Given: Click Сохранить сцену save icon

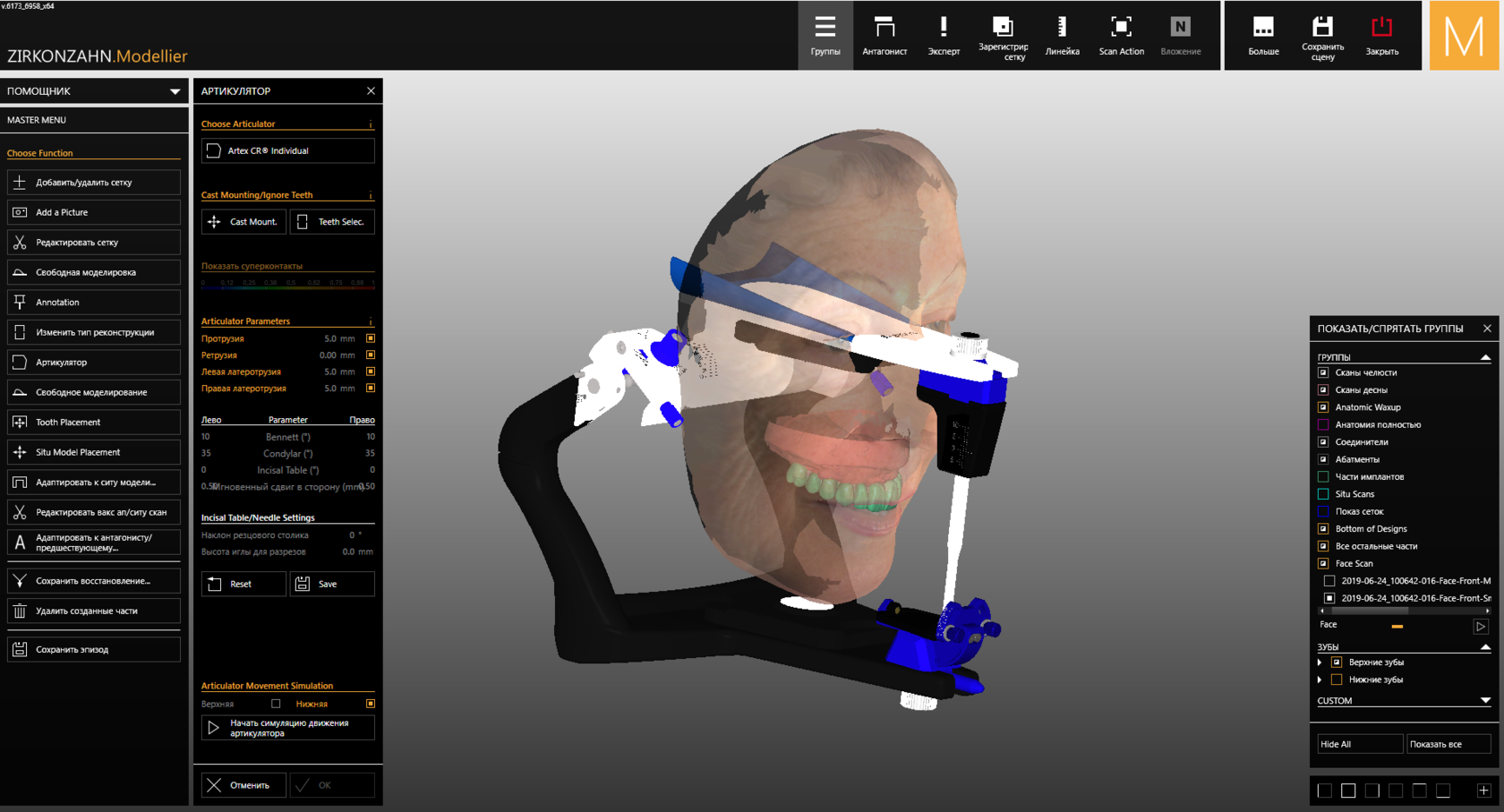Looking at the screenshot, I should click(x=1322, y=36).
